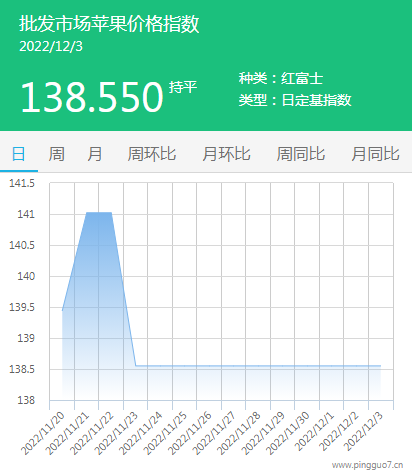Screen dimensions: 412x474
Task: Click the 141.5 y-axis label
Action: [22, 183]
